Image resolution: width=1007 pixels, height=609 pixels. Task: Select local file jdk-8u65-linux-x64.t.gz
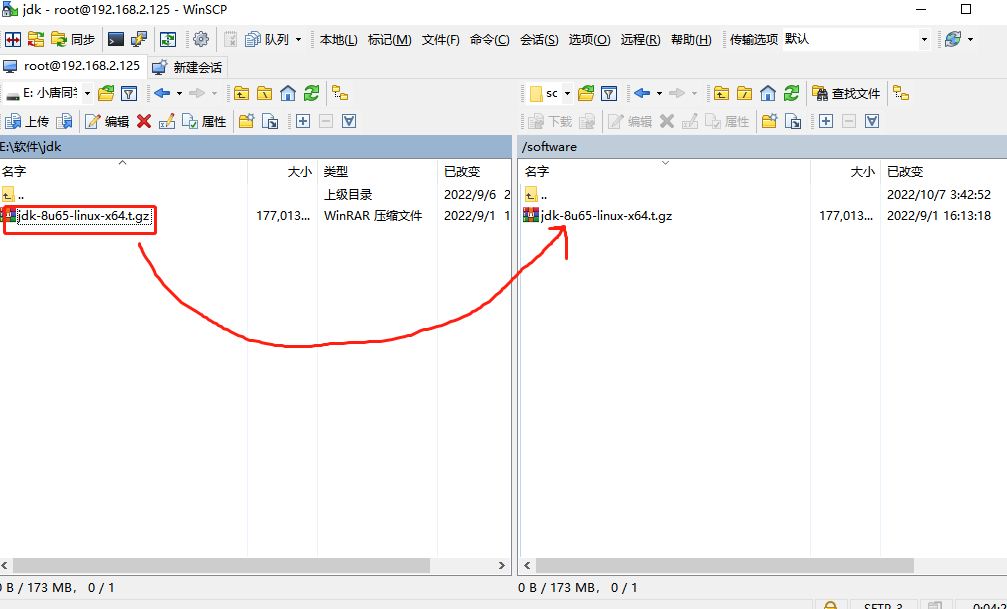click(84, 216)
